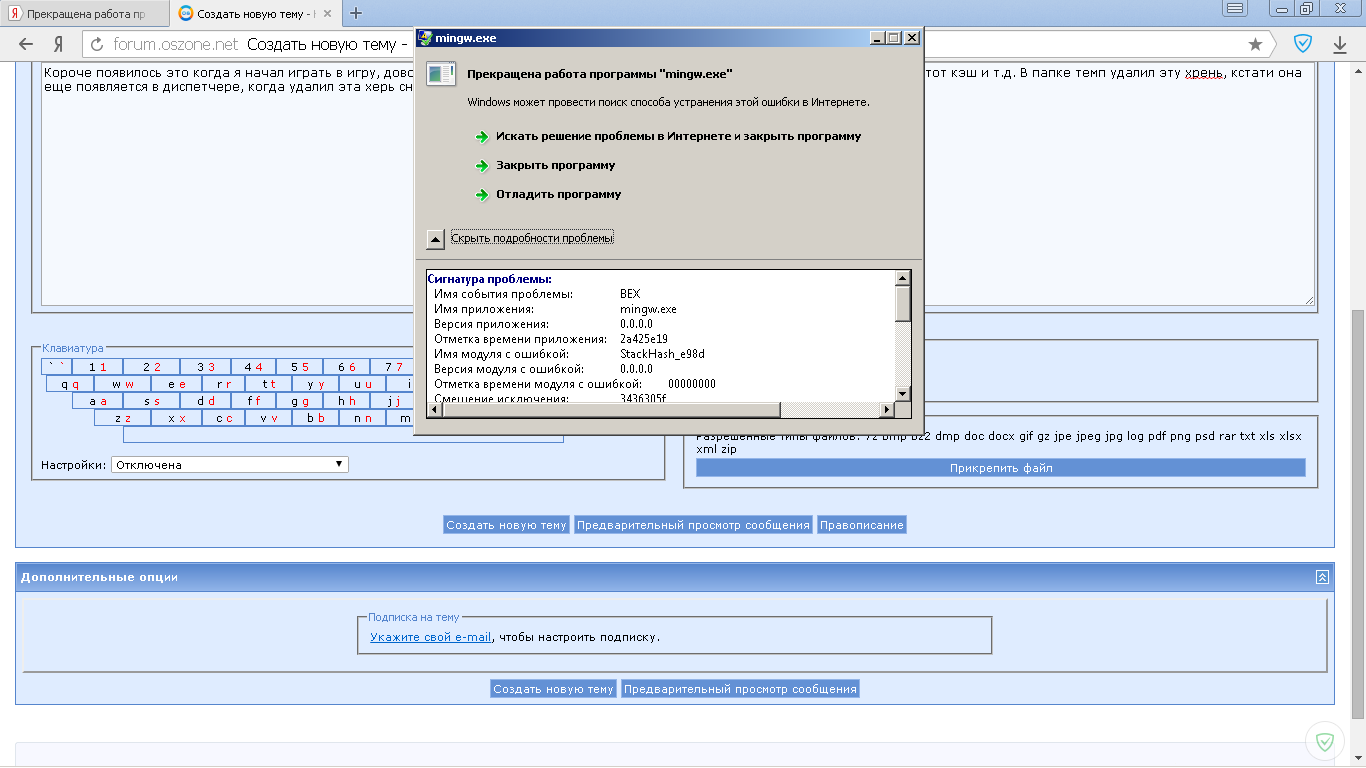Image resolution: width=1366 pixels, height=768 pixels.
Task: Choose "Закрыть программу" in the error dialog
Action: pos(555,165)
